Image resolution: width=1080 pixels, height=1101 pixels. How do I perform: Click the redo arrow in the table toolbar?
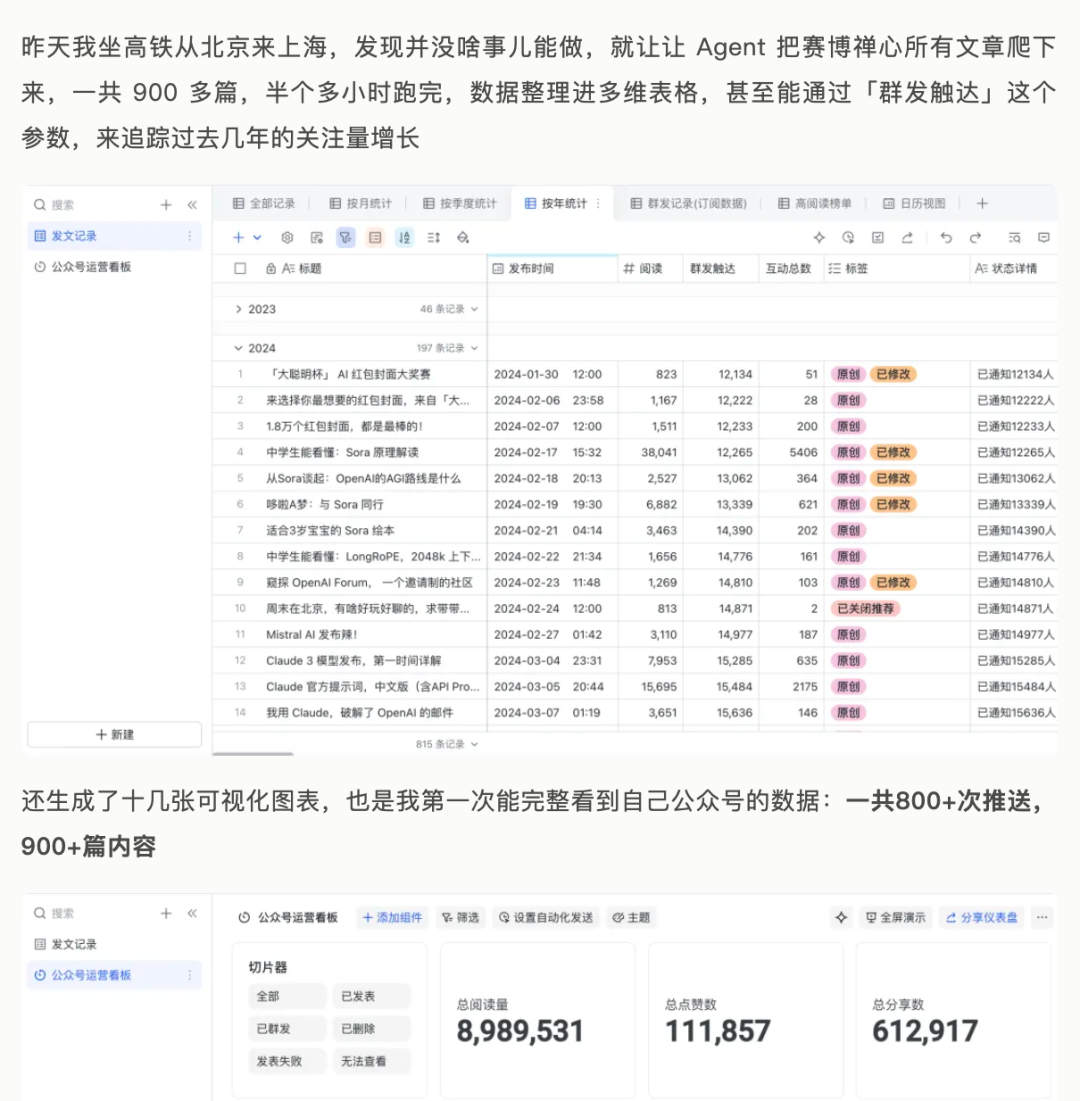click(x=975, y=238)
